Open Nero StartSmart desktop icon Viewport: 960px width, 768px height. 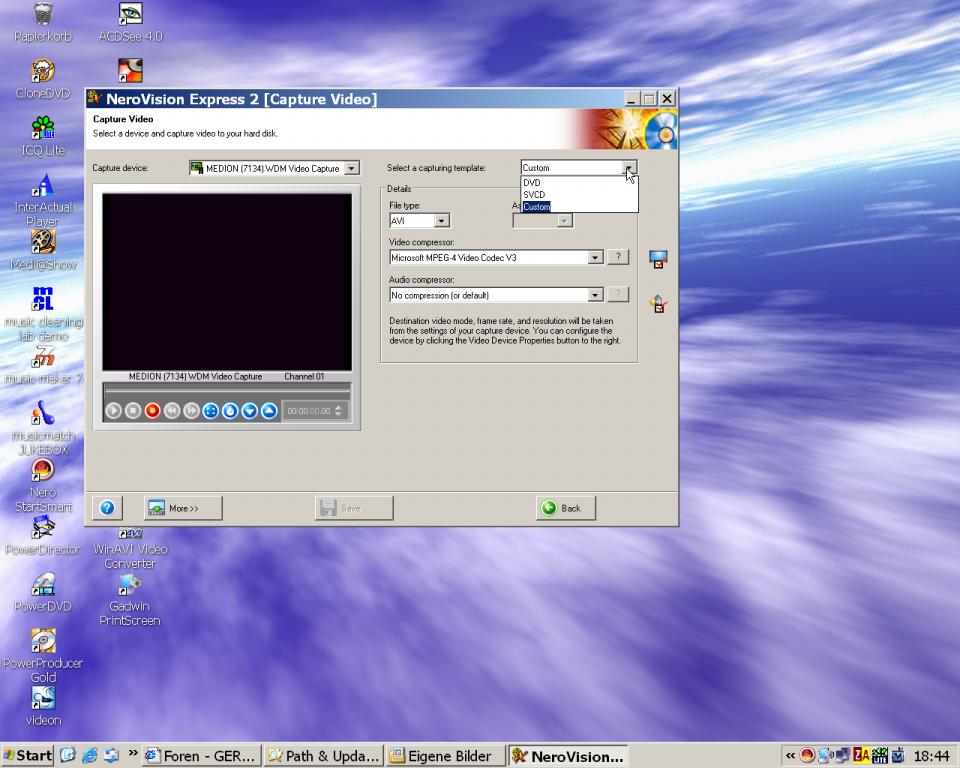[x=43, y=486]
